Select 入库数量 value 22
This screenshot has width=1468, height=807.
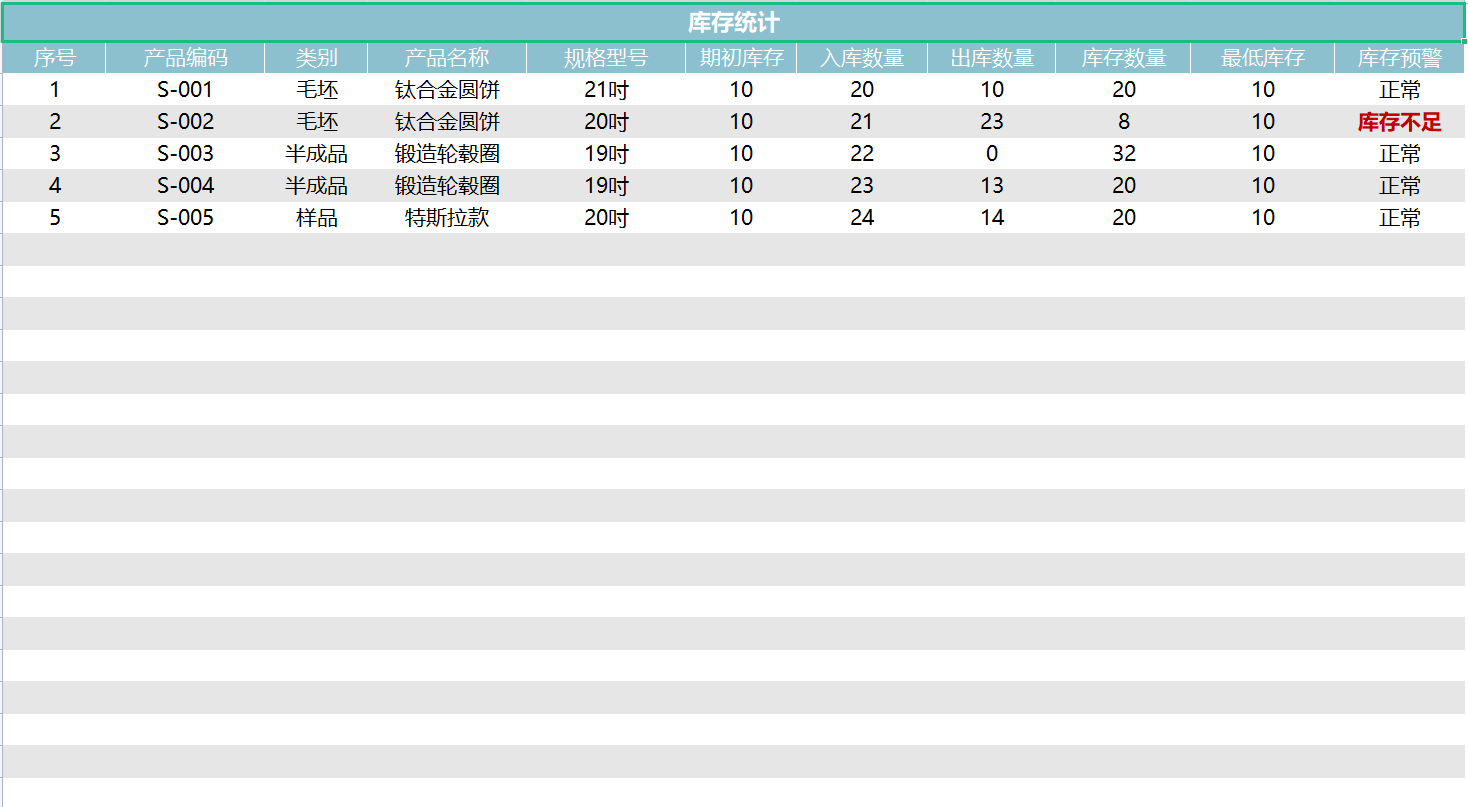pyautogui.click(x=862, y=154)
